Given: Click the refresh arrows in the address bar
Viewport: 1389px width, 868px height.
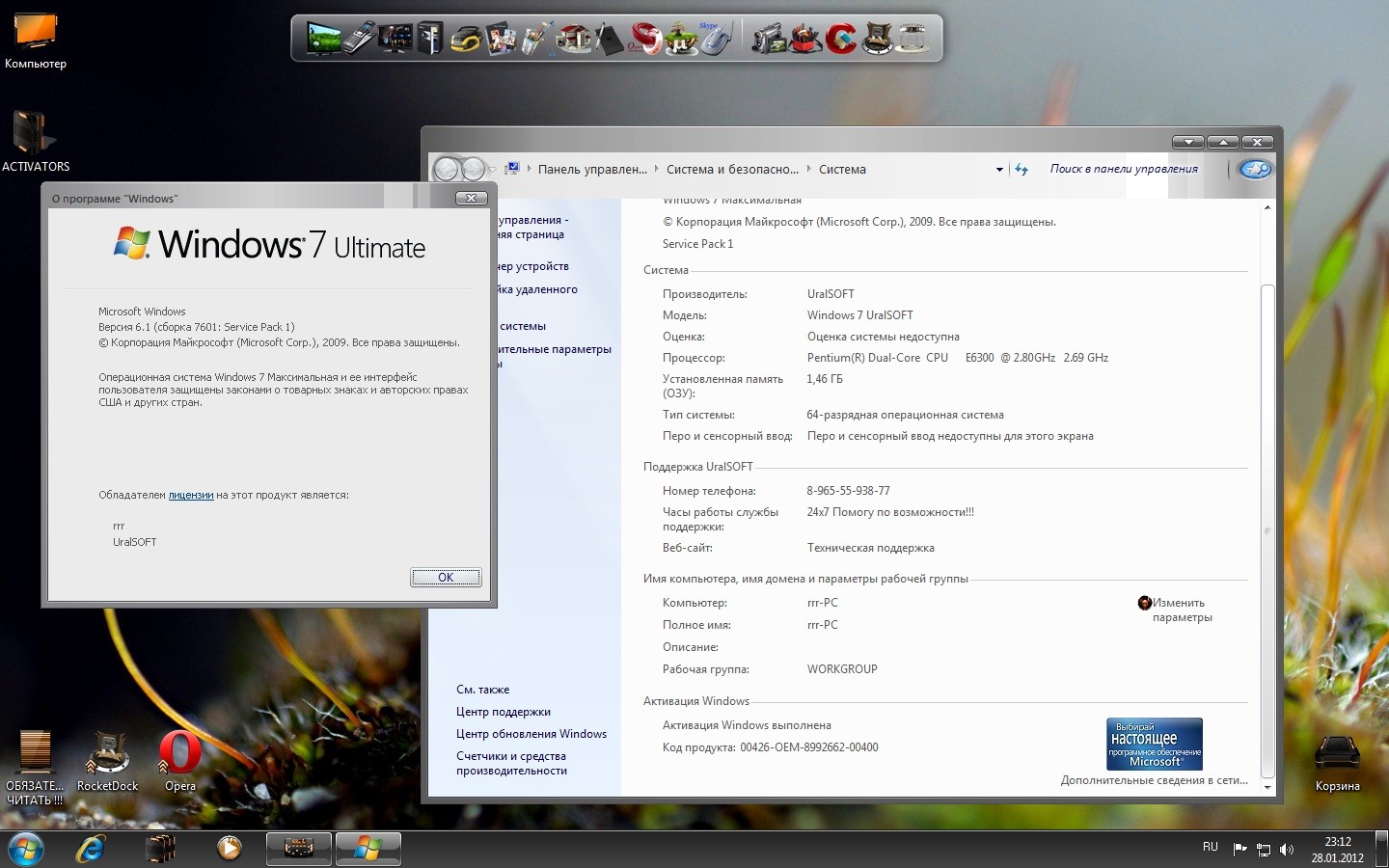Looking at the screenshot, I should [1021, 169].
